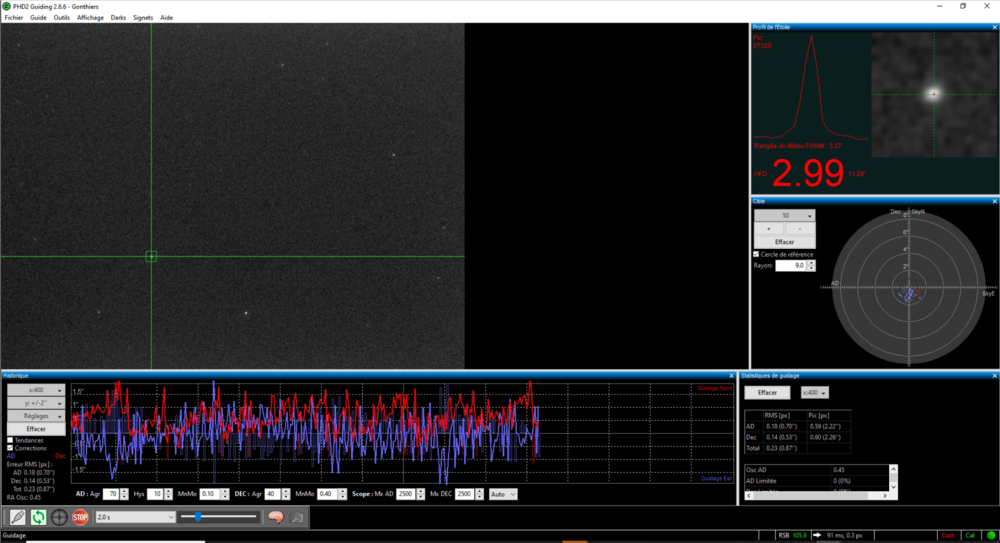Open the y: +/-2" scale dropdown
Screen dimensions: 1000x543
pos(36,403)
